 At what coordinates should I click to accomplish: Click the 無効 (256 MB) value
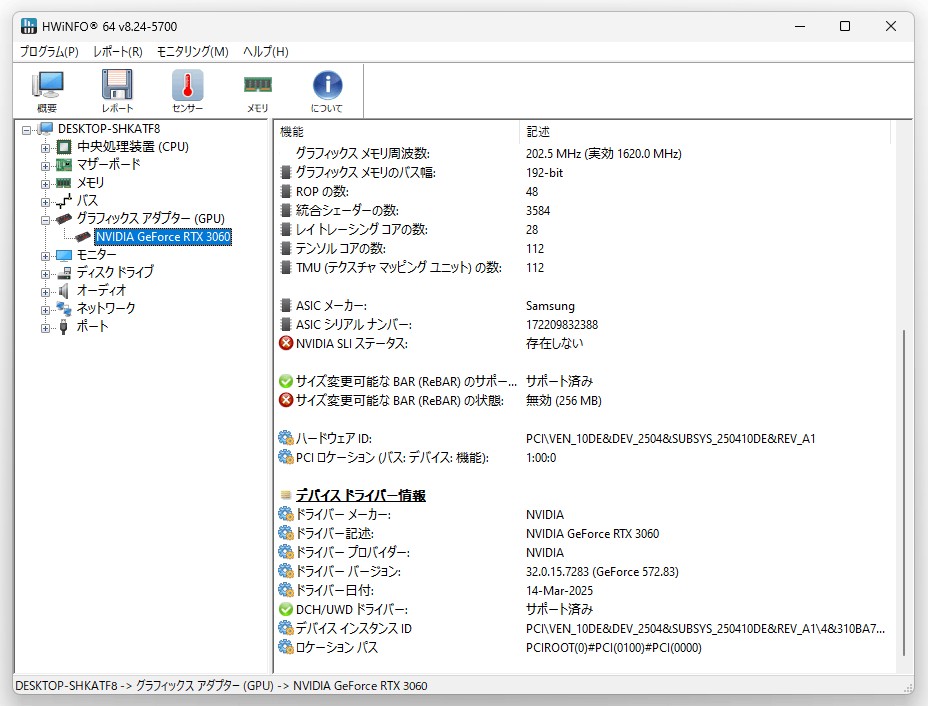(x=563, y=401)
